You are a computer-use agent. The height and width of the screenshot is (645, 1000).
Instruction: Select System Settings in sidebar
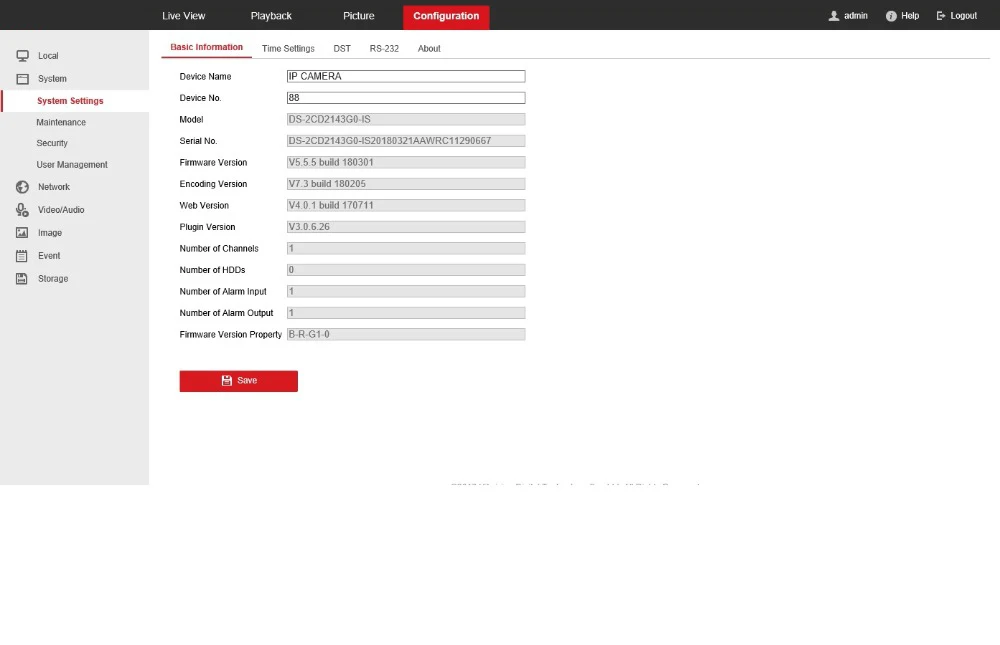pyautogui.click(x=70, y=101)
